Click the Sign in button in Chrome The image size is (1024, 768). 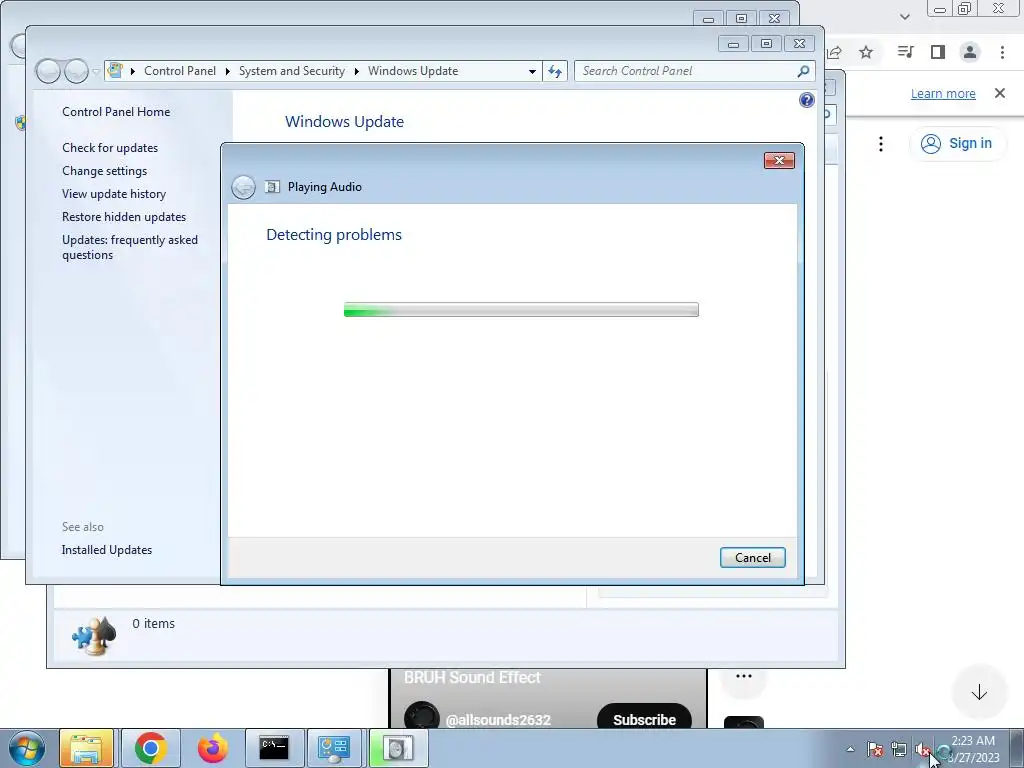[x=957, y=144]
